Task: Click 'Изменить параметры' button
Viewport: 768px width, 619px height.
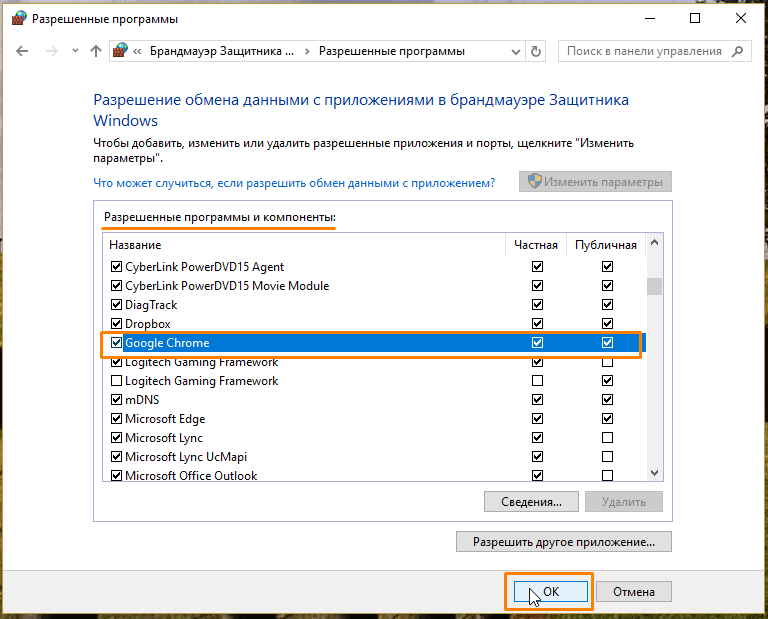Action: (595, 182)
